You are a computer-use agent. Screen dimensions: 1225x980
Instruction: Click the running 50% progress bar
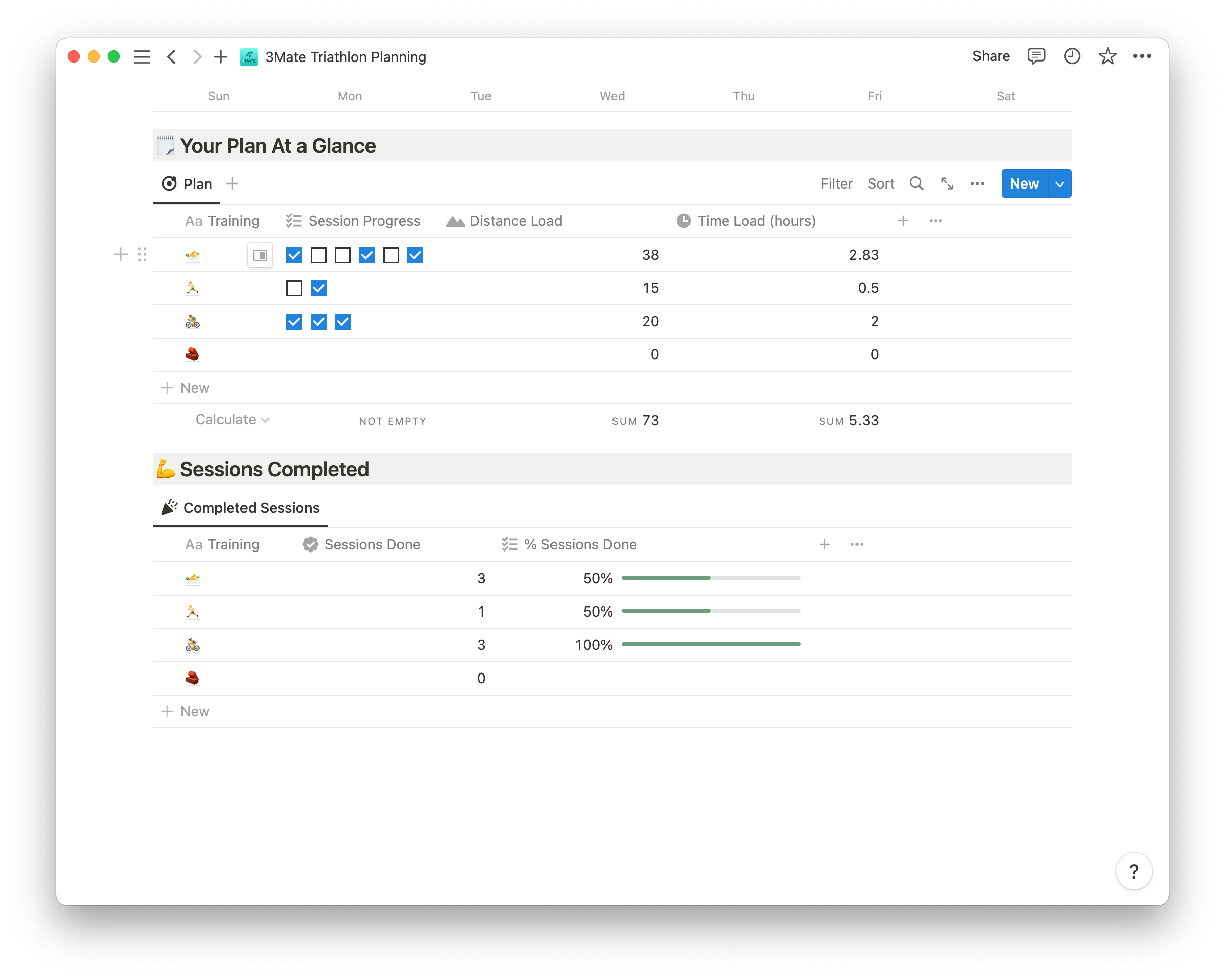pos(711,610)
